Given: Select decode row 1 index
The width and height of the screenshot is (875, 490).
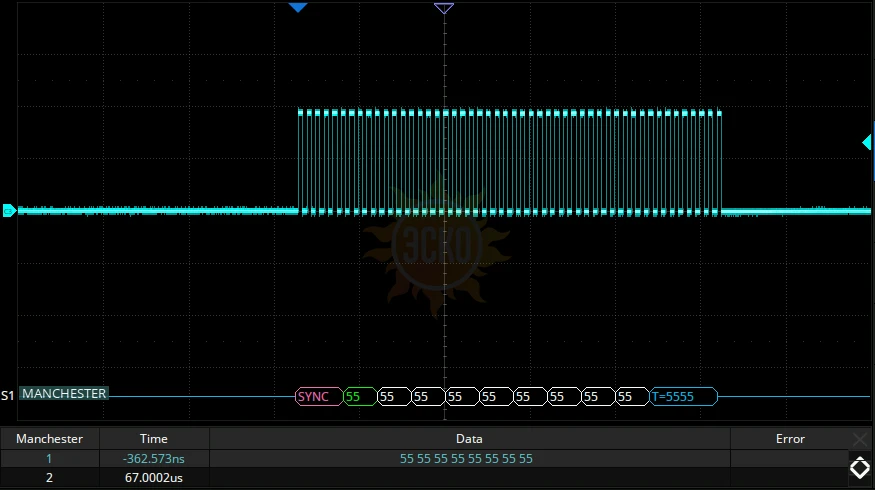Looking at the screenshot, I should coord(49,458).
